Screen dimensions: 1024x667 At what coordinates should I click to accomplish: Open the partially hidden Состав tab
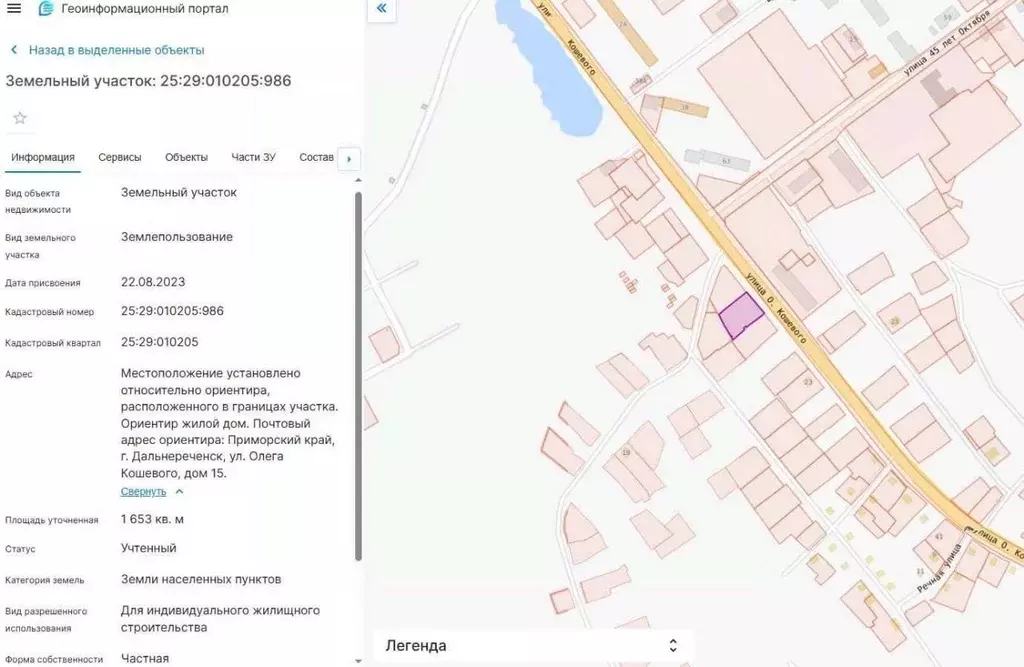pos(316,157)
